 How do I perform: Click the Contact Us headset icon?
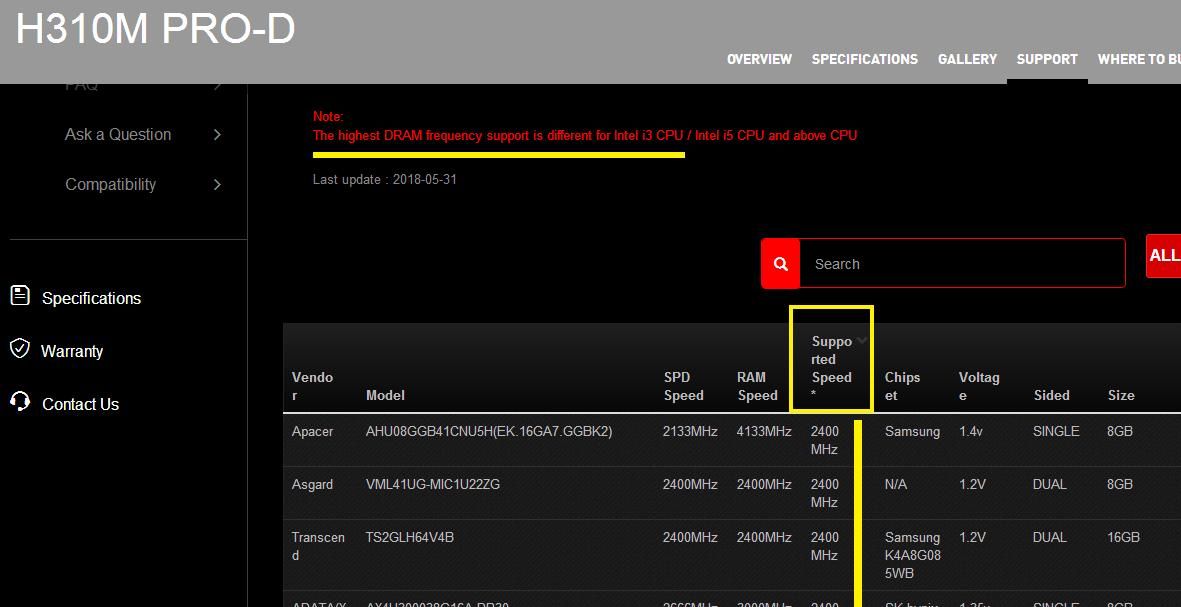(x=20, y=401)
